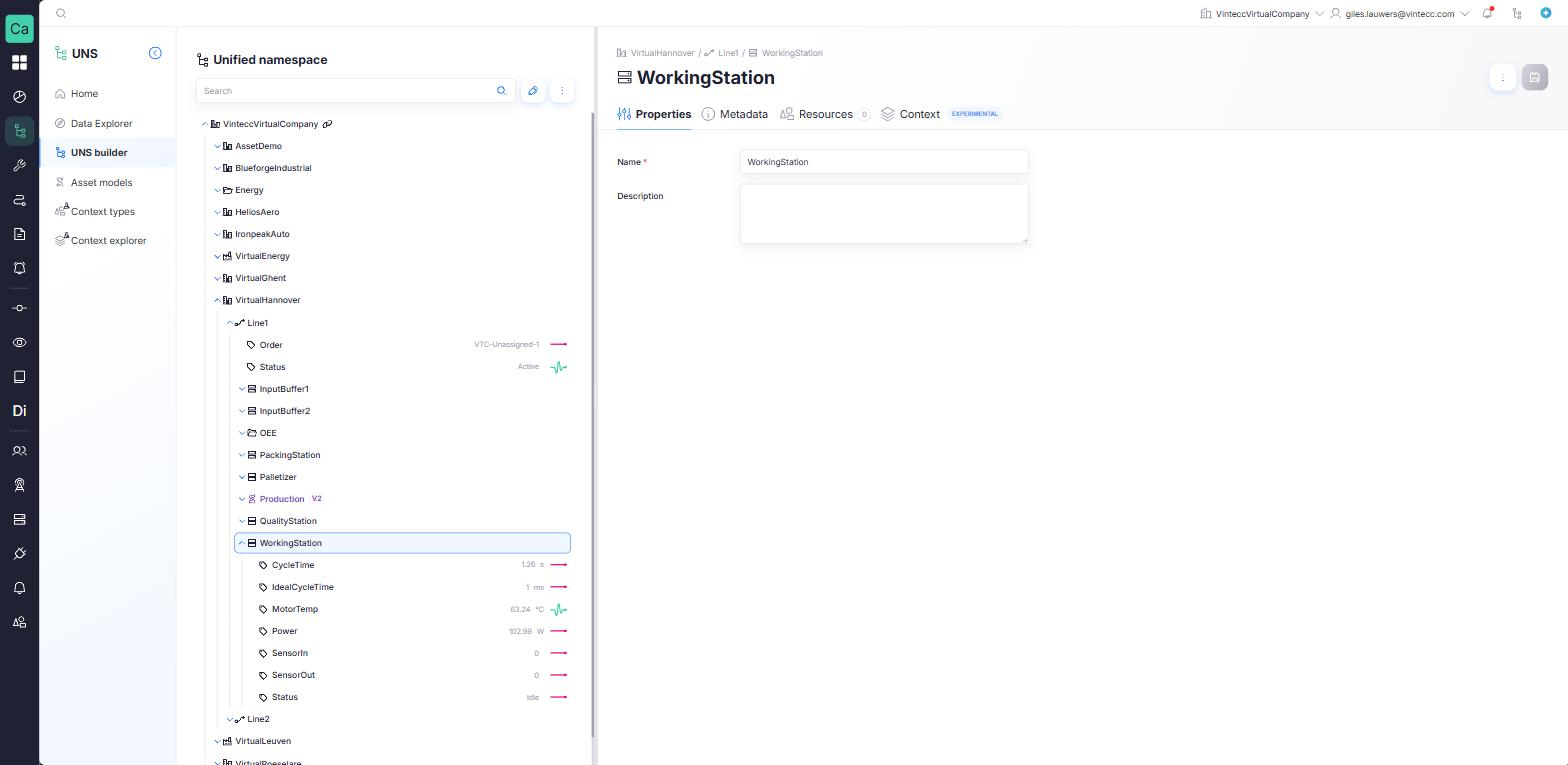Open the document icon in left rail
The width and height of the screenshot is (1568, 765).
point(19,234)
